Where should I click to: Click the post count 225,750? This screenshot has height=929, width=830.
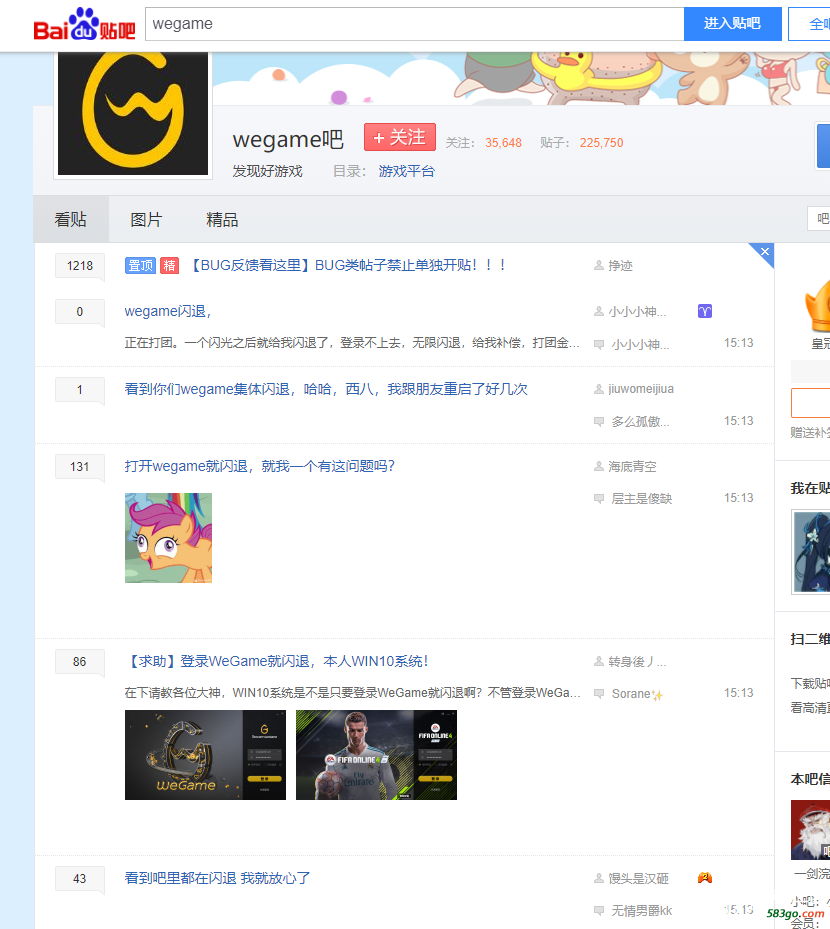601,143
